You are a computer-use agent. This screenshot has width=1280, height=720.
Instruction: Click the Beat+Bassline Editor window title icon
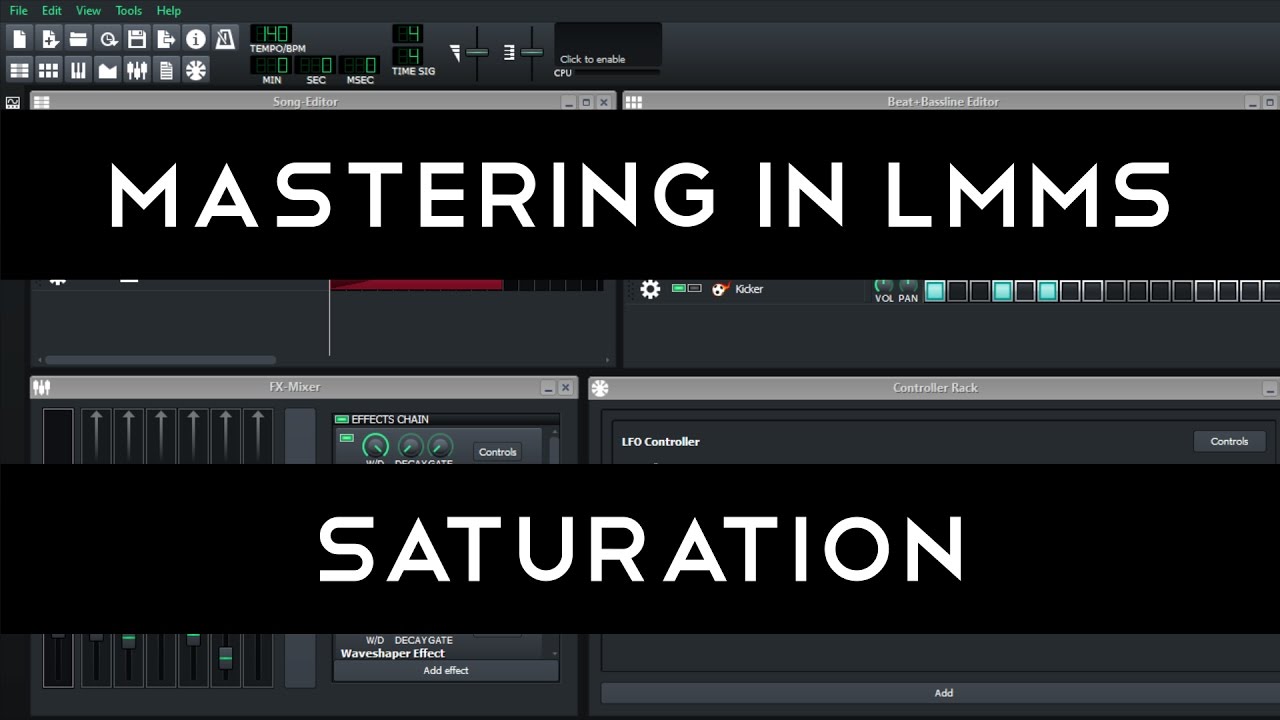coord(634,102)
